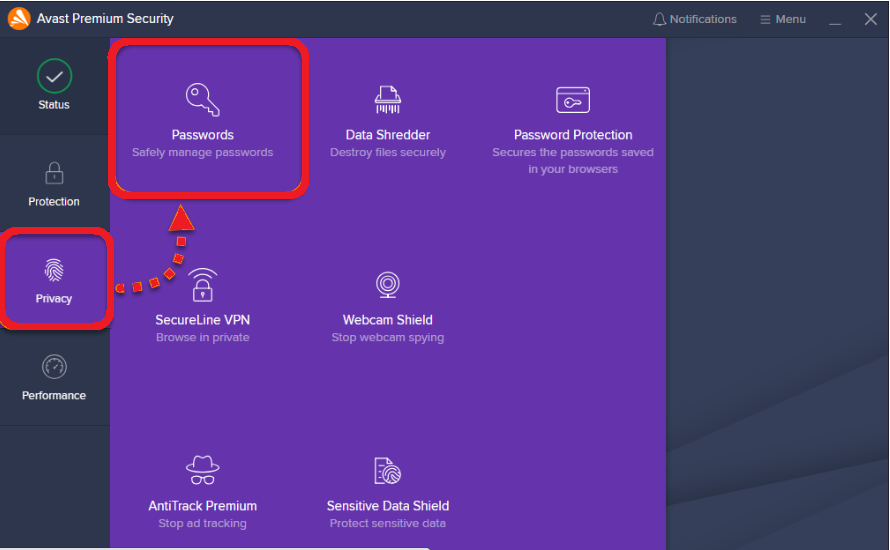This screenshot has height=550, width=890.
Task: Click the Avast logo icon
Action: [x=19, y=18]
